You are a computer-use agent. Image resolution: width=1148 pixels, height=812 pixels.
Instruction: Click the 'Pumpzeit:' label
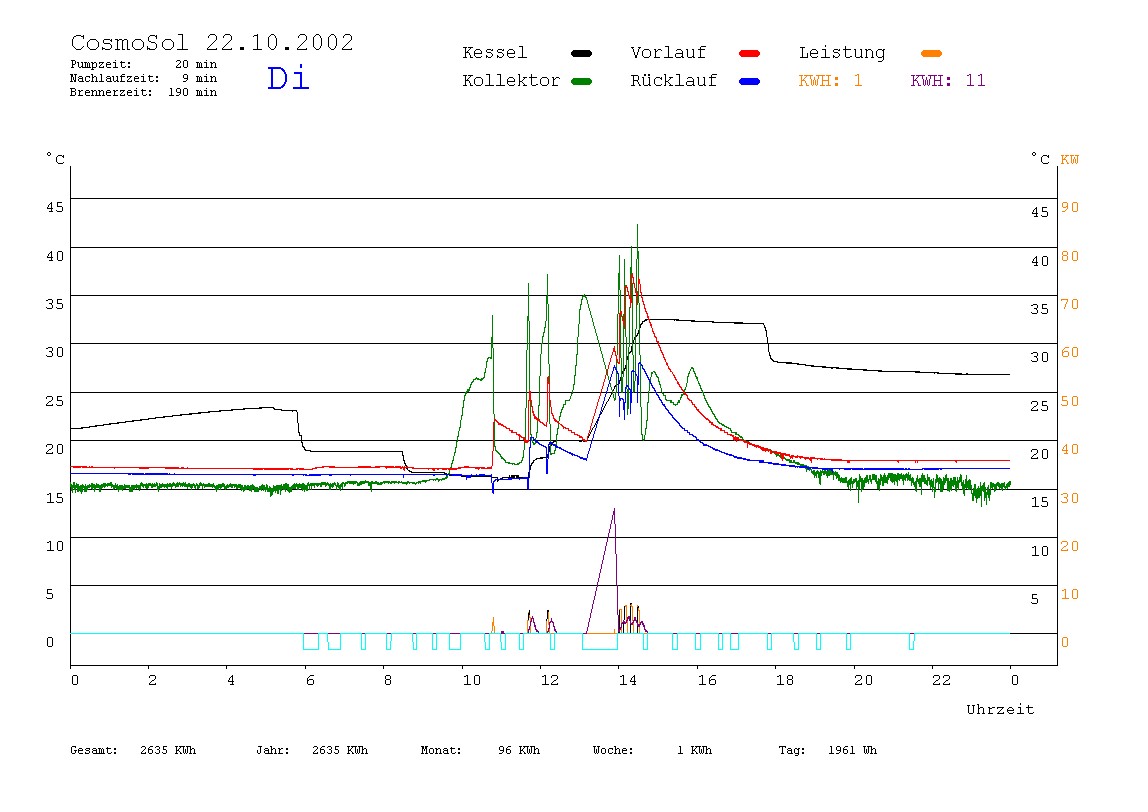[101, 64]
